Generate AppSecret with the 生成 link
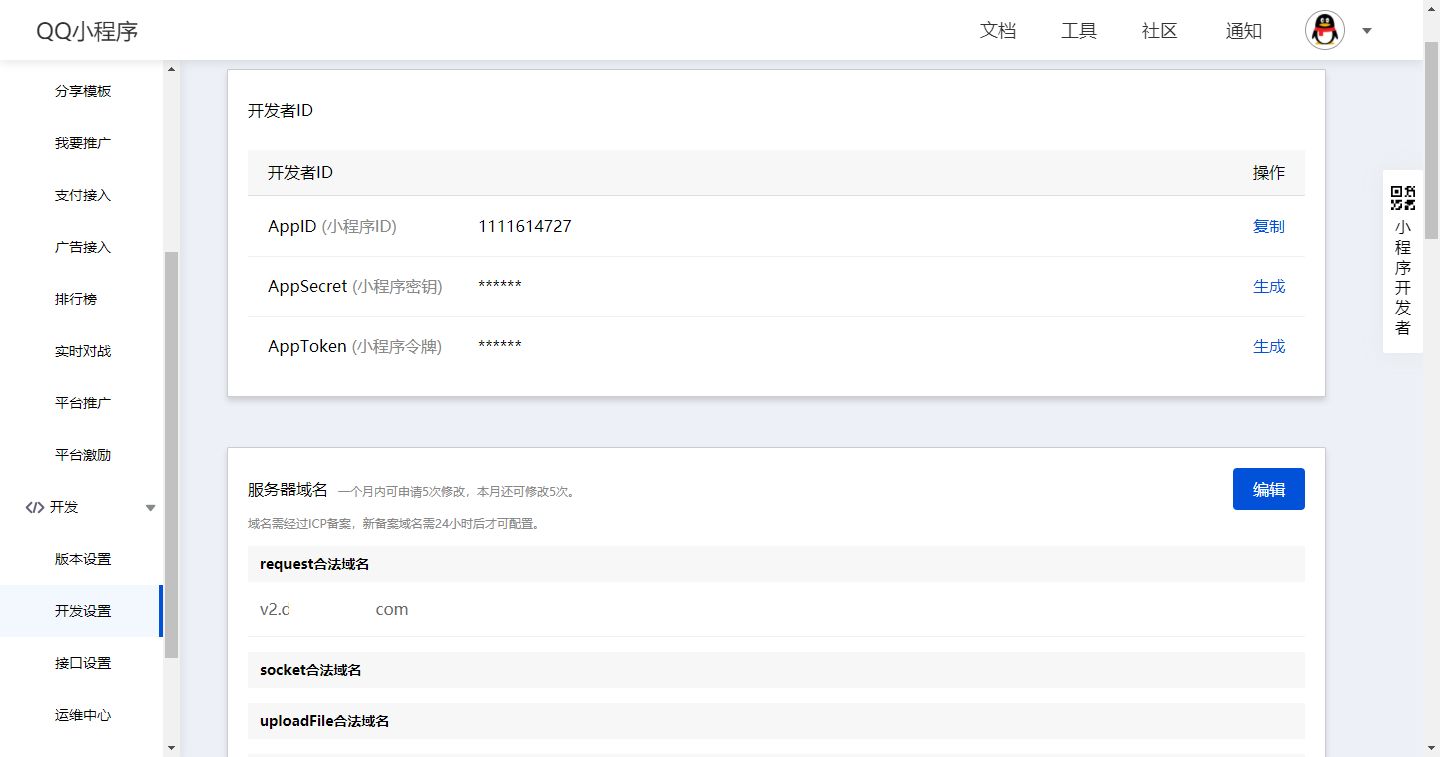 (1268, 286)
